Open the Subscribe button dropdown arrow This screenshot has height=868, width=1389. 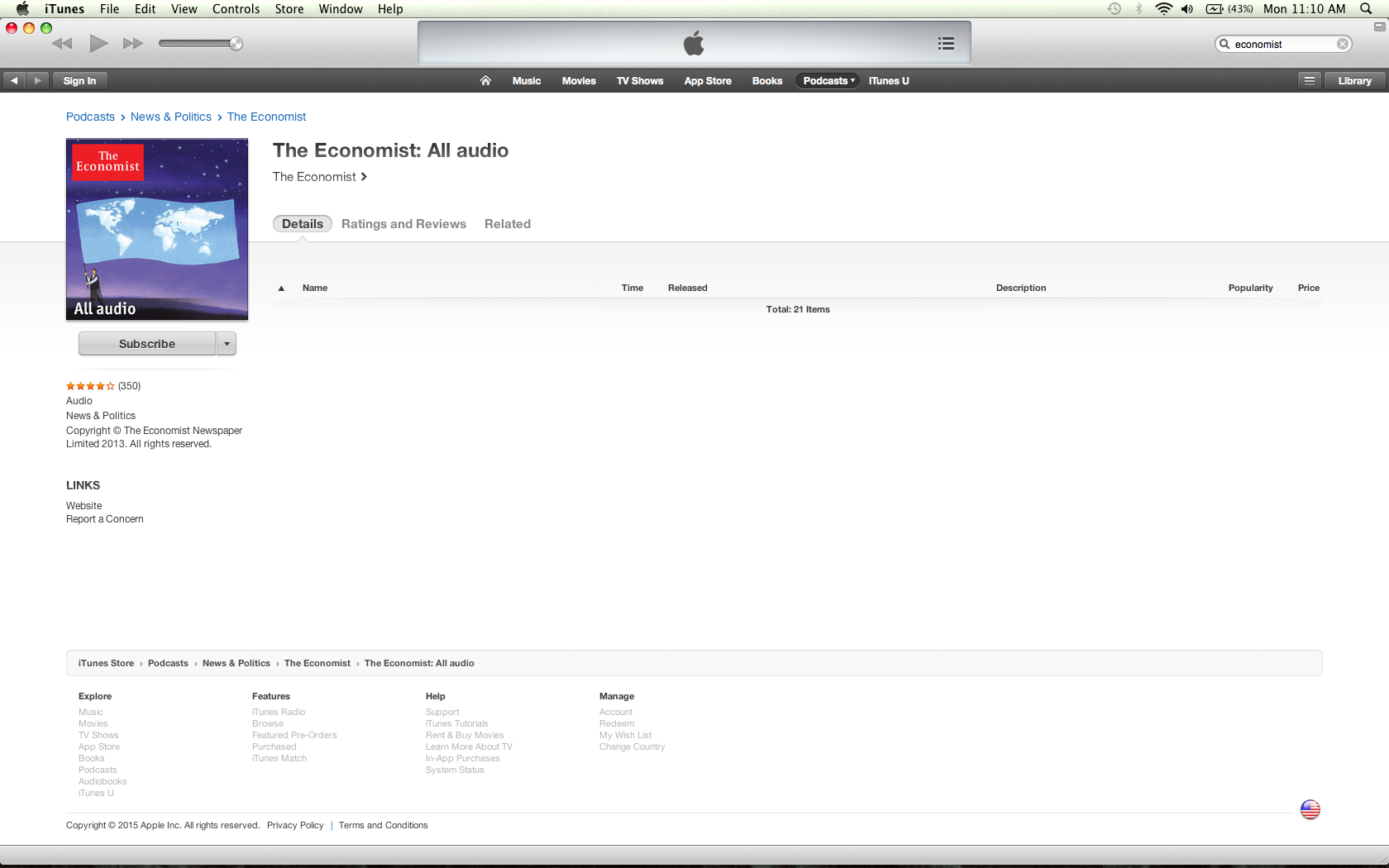[x=227, y=344]
